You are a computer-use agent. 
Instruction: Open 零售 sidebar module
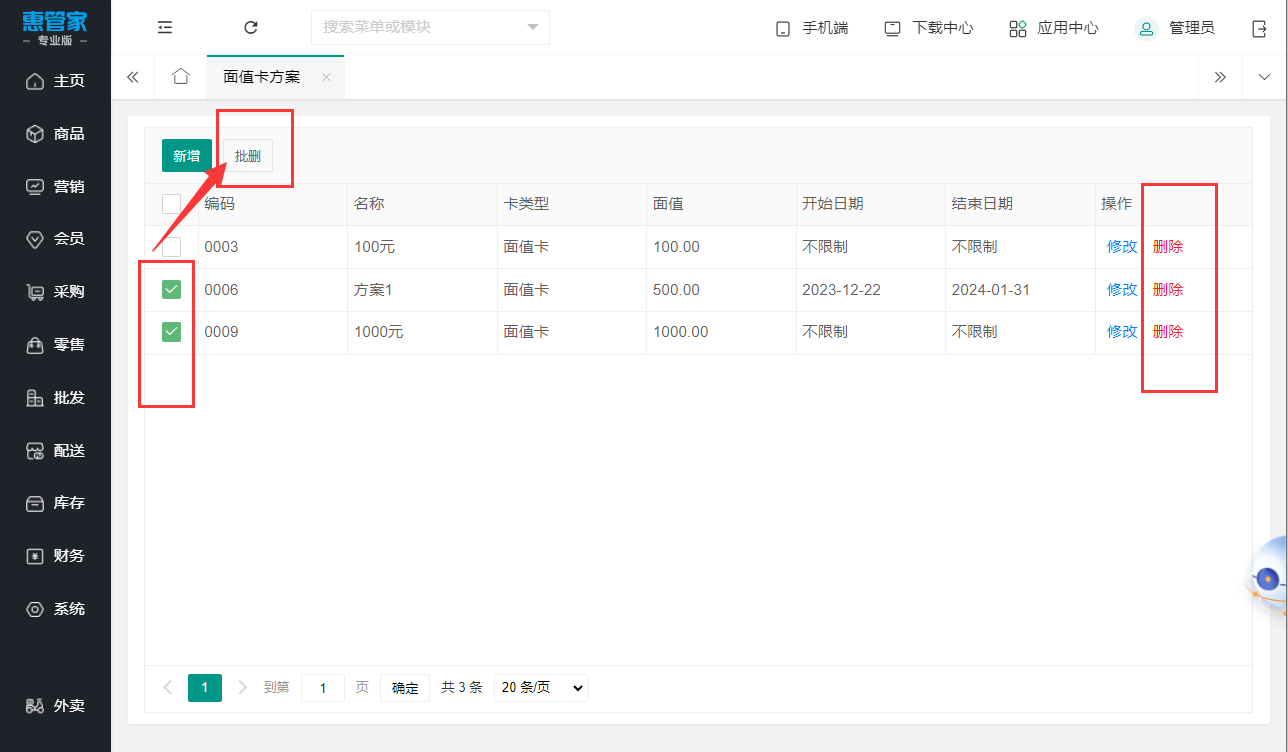[55, 345]
